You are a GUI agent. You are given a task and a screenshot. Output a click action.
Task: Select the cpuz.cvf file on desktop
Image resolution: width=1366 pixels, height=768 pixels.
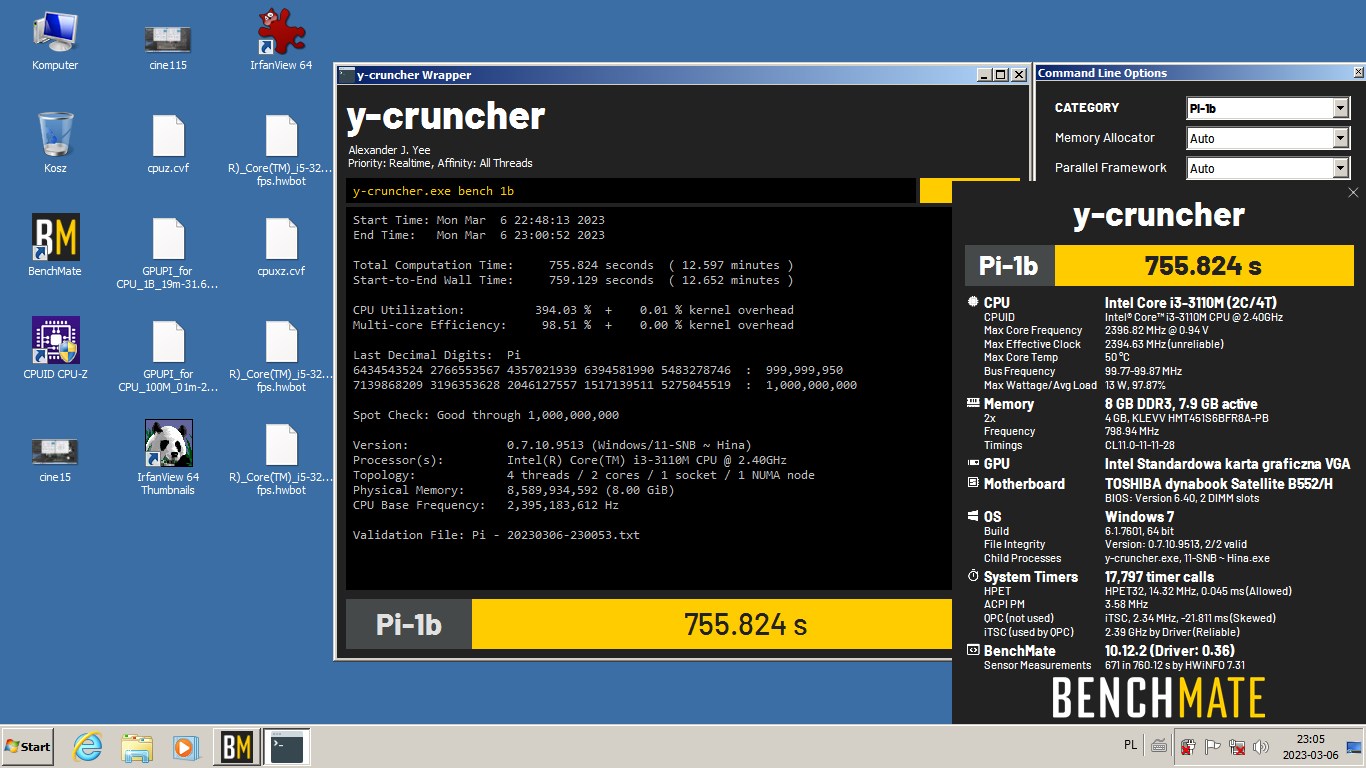(x=168, y=143)
